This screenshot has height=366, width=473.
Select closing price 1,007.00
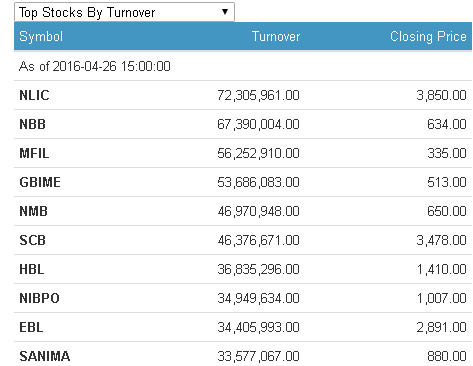(441, 298)
